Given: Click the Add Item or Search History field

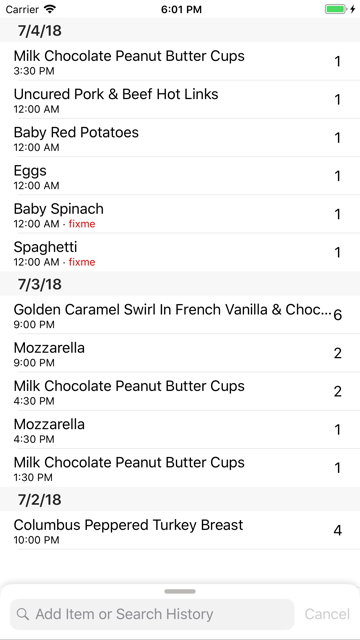Looking at the screenshot, I should point(152,614).
